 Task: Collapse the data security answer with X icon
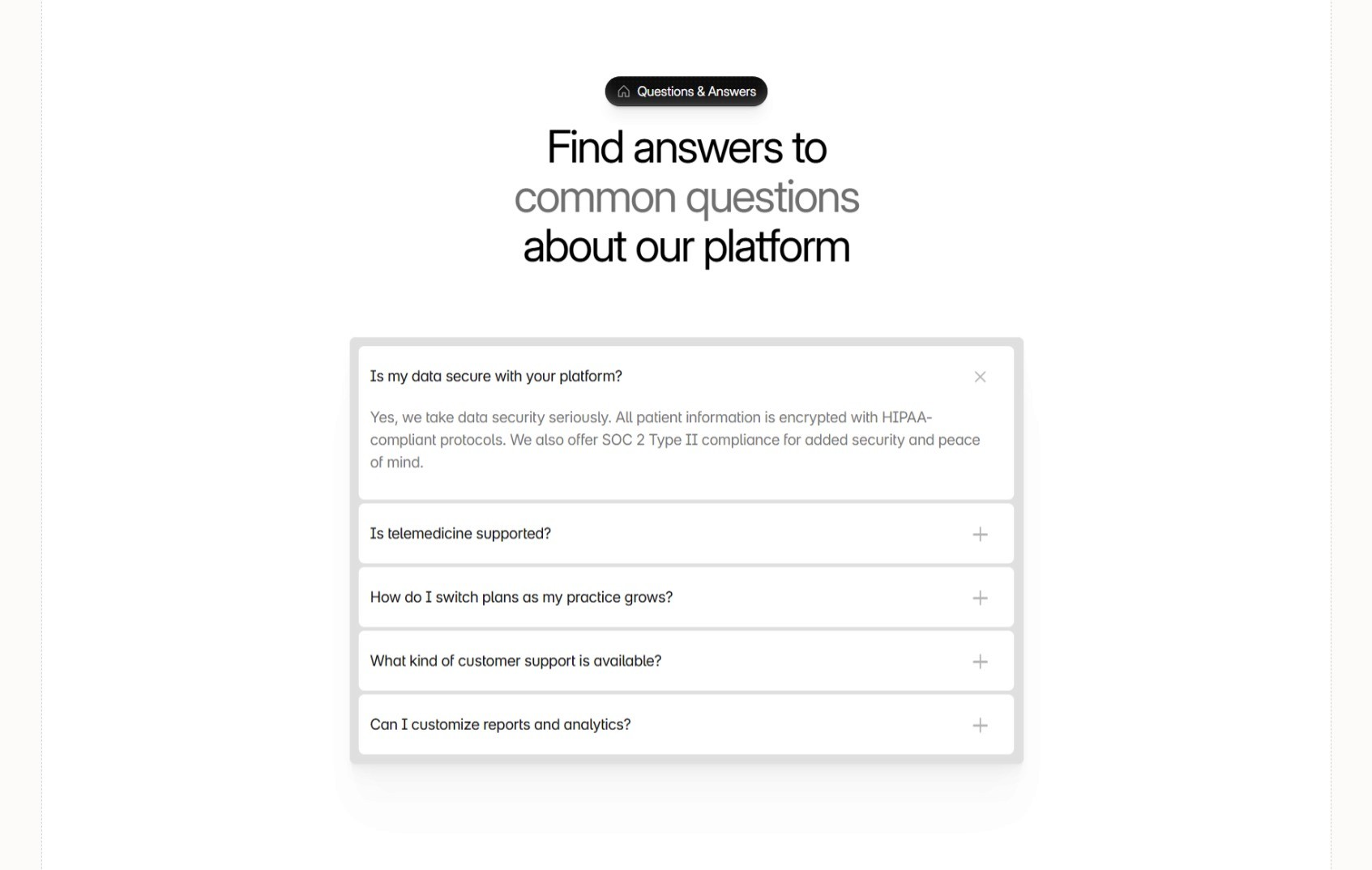point(980,377)
